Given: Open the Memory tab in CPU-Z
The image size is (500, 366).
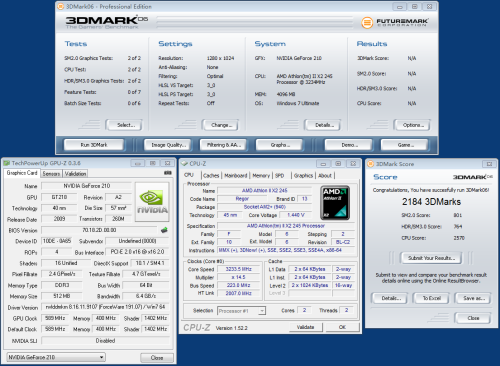Looking at the screenshot, I should point(261,175).
